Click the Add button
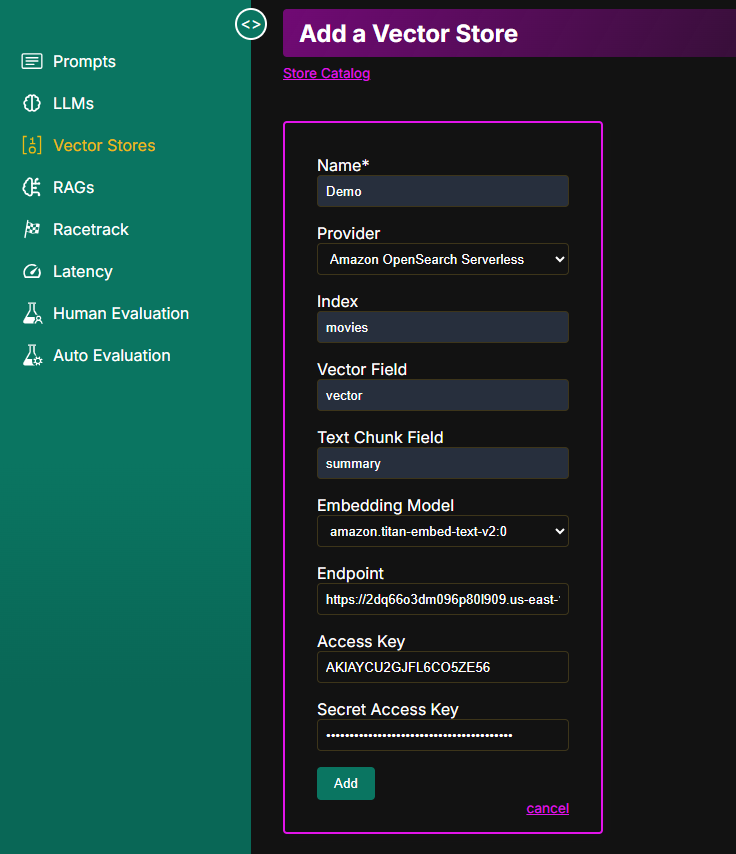This screenshot has width=736, height=854. 346,783
